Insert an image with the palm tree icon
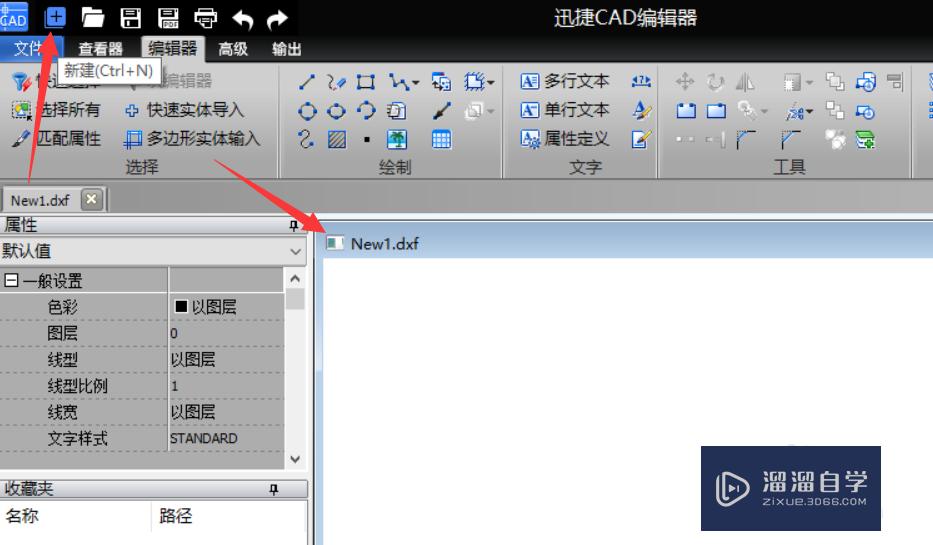The height and width of the screenshot is (545, 933). [x=397, y=140]
